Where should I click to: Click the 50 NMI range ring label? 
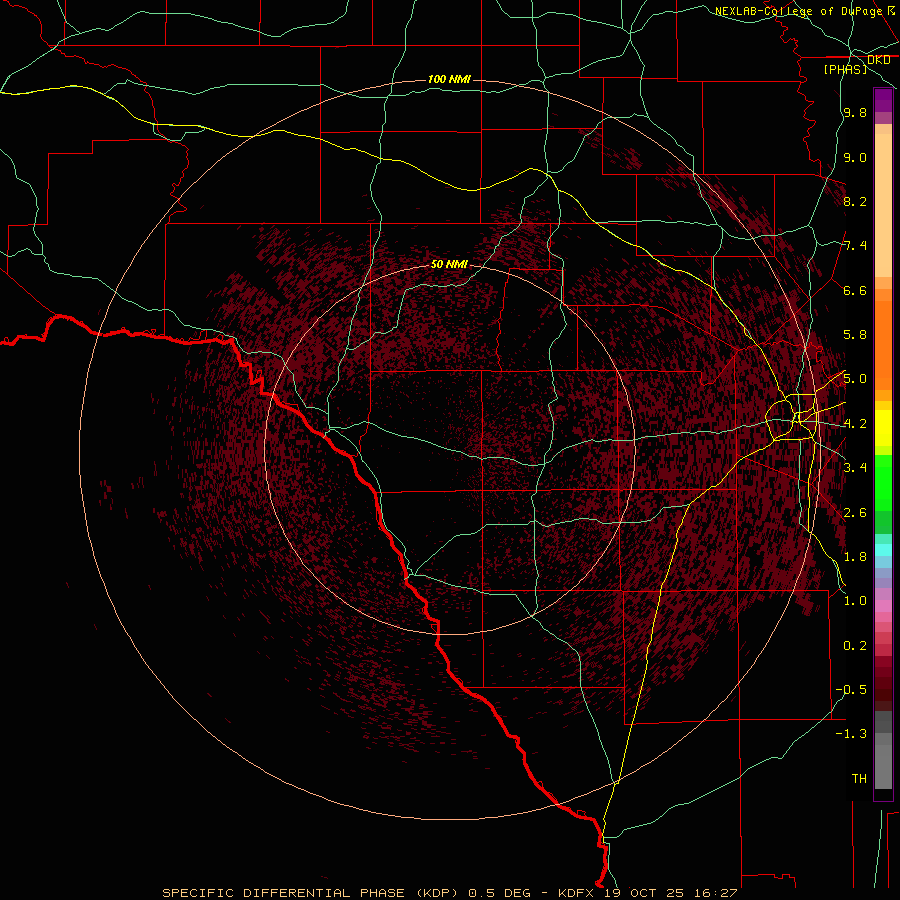point(449,264)
